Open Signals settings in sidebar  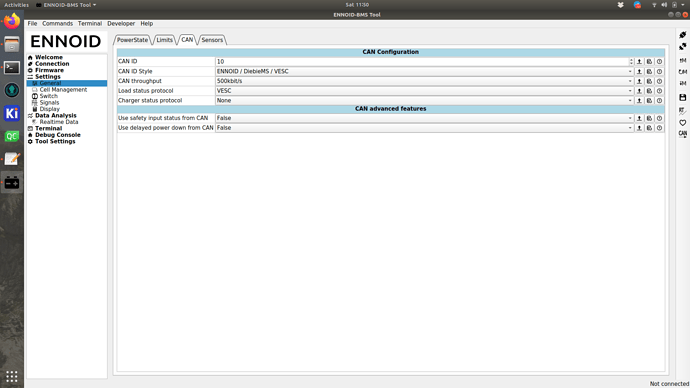(x=49, y=102)
